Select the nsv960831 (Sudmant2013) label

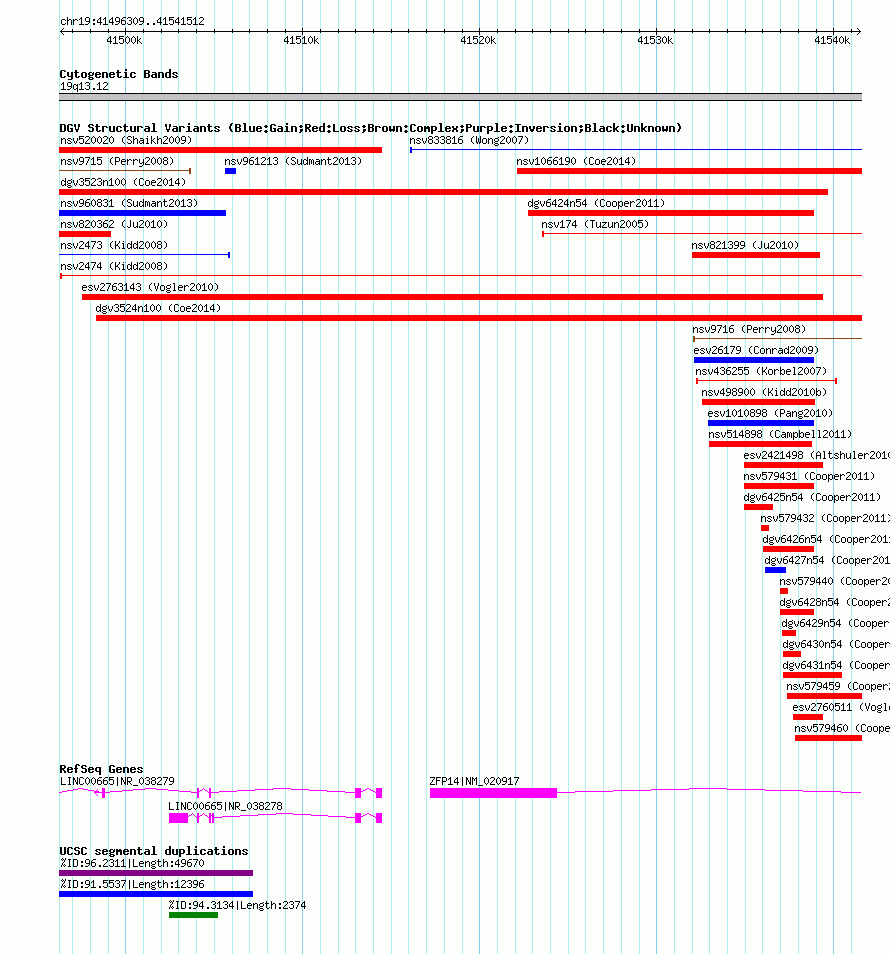click(x=129, y=203)
